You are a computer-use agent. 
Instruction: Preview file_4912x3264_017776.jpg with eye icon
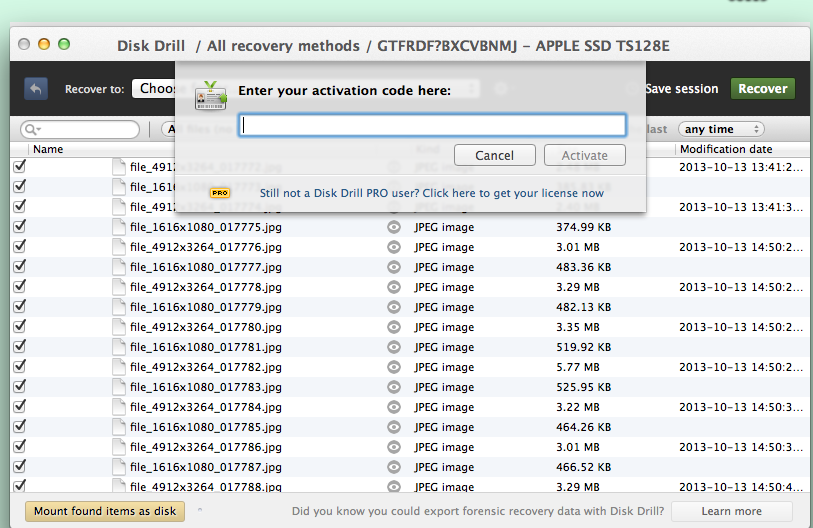394,247
